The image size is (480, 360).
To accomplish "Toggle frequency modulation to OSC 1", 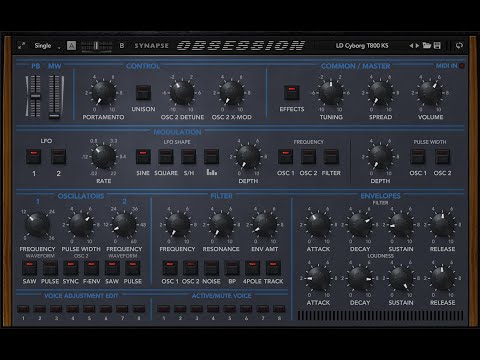I will click(x=285, y=156).
